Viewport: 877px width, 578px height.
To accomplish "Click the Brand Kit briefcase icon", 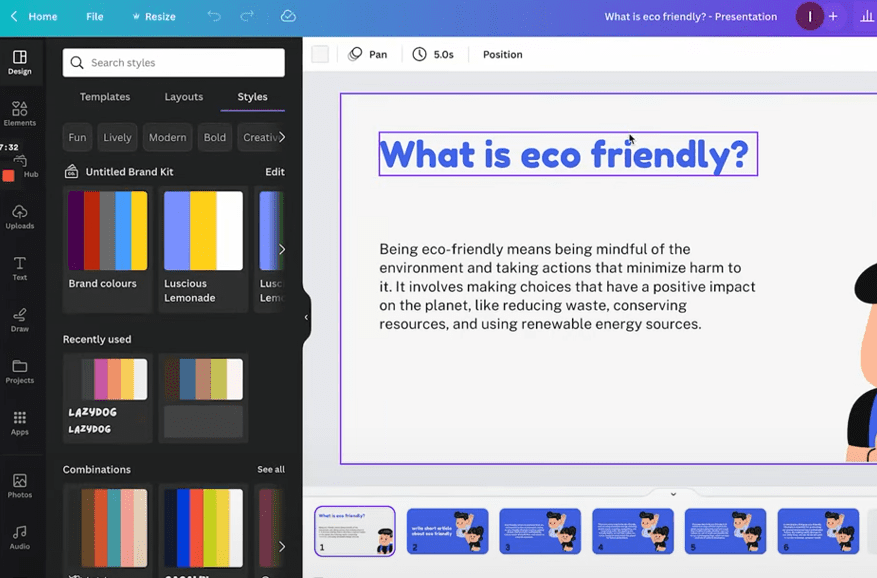I will click(71, 171).
